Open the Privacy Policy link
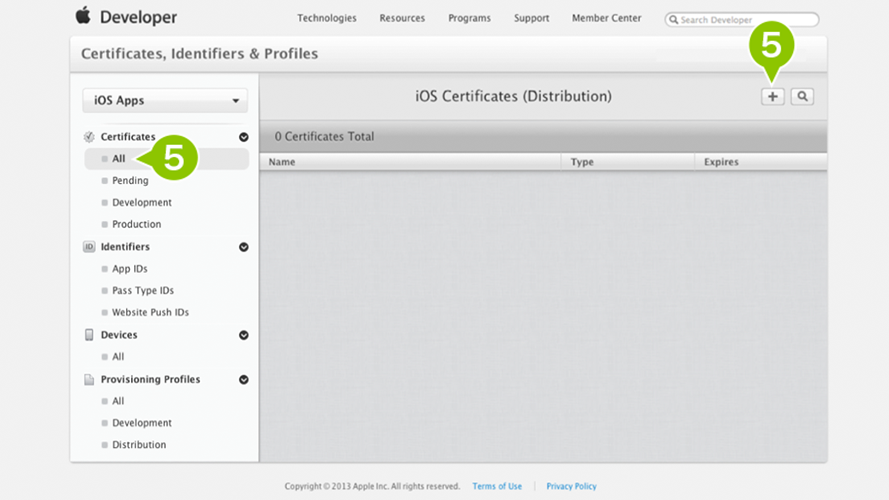This screenshot has width=889, height=500. point(571,486)
